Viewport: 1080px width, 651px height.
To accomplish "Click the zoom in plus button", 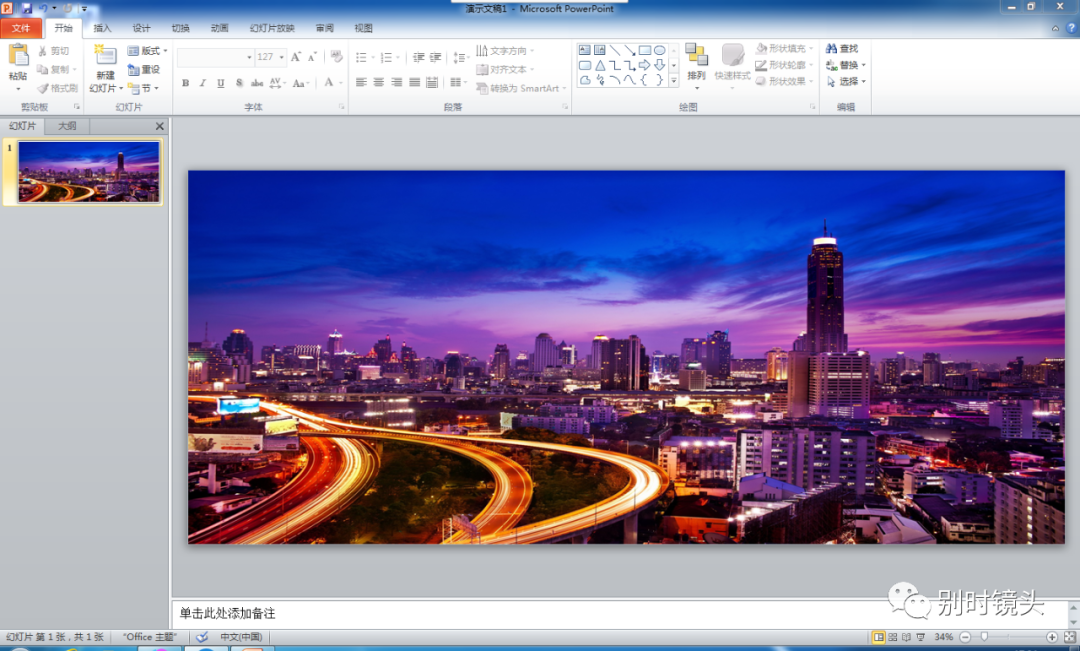I will pyautogui.click(x=1052, y=637).
